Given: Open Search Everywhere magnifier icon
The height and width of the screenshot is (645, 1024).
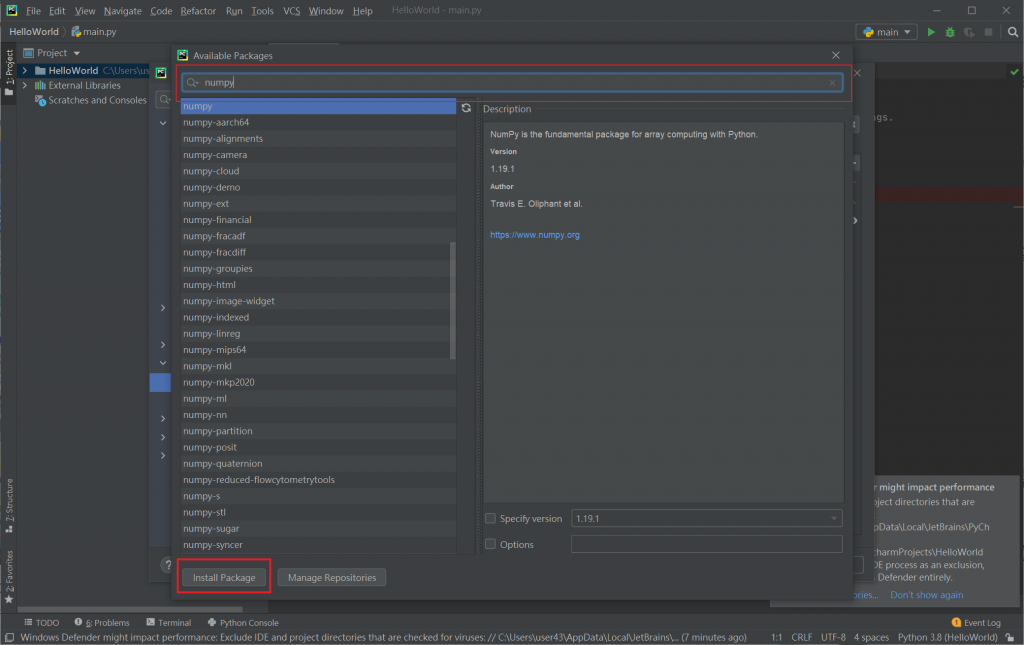Looking at the screenshot, I should pyautogui.click(x=1012, y=32).
